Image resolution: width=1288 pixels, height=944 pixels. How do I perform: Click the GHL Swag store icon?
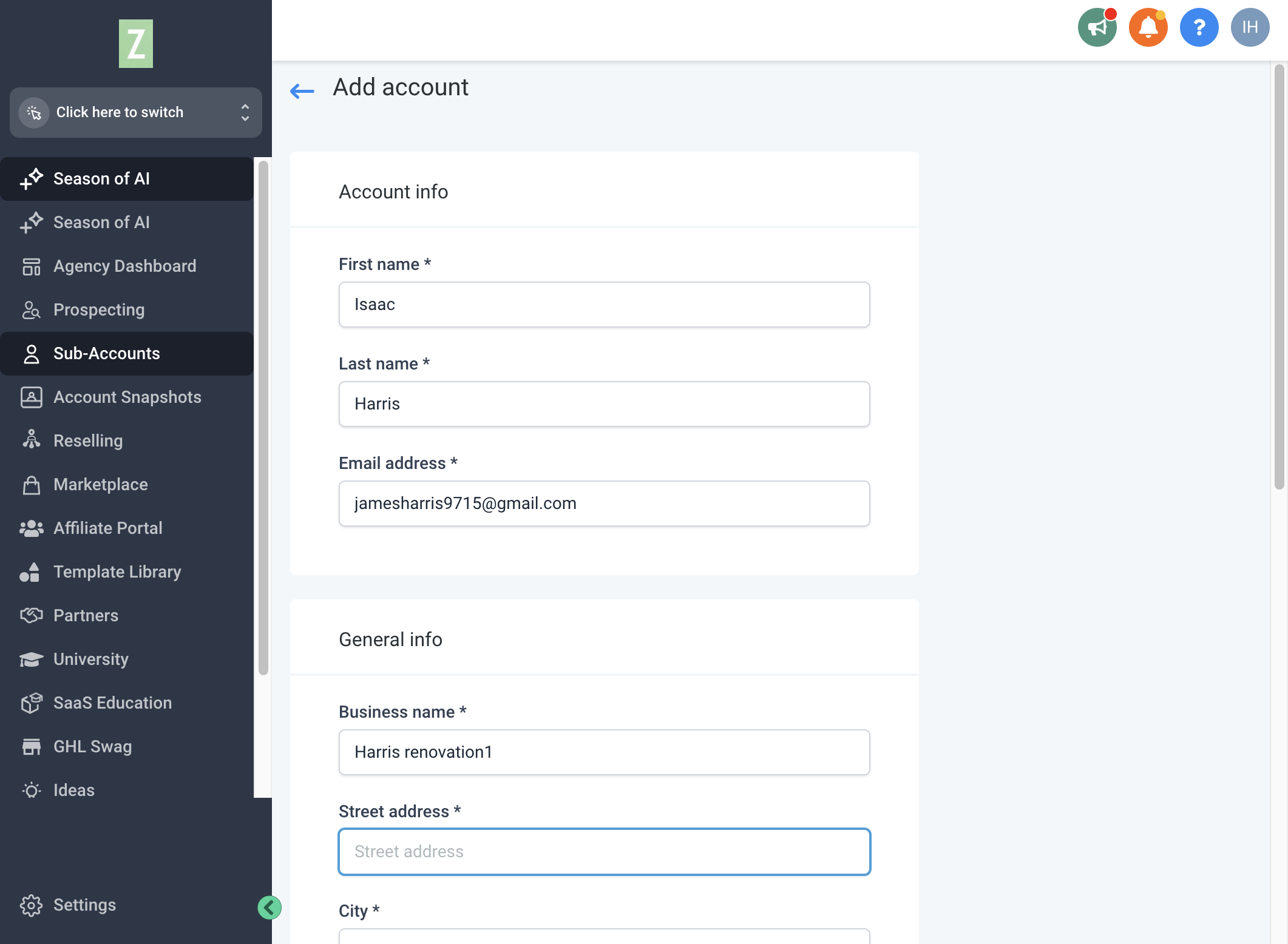click(31, 747)
